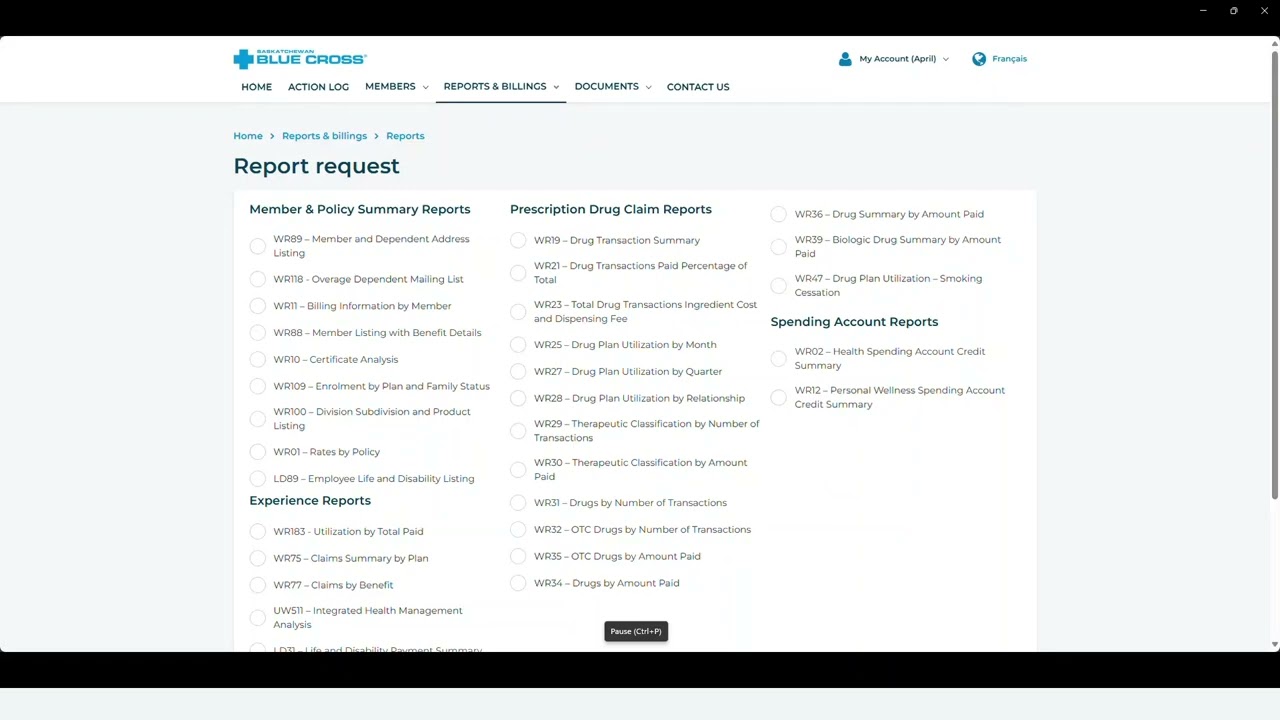Click the Prescription Drug Claim Reports heading
The image size is (1280, 720).
611,209
